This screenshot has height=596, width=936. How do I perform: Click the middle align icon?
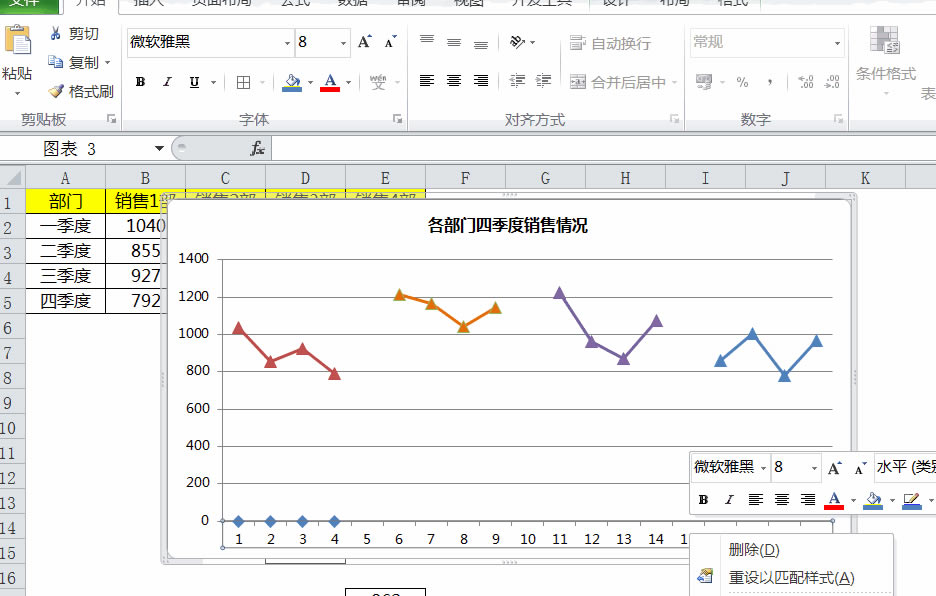click(454, 42)
